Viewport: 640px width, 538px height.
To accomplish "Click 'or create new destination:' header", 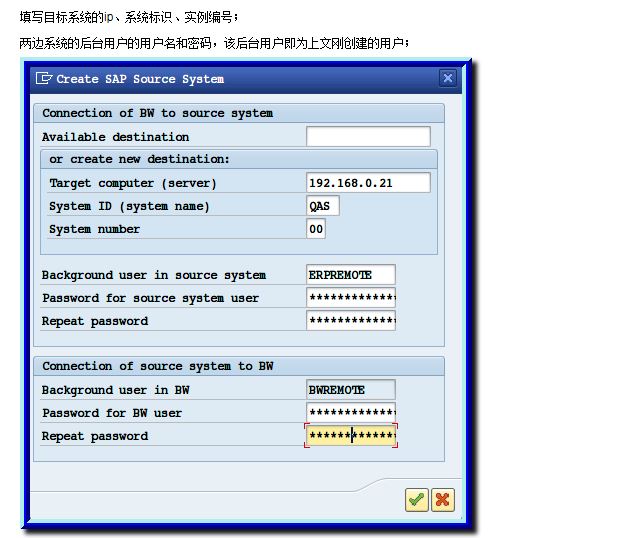I will (x=239, y=159).
